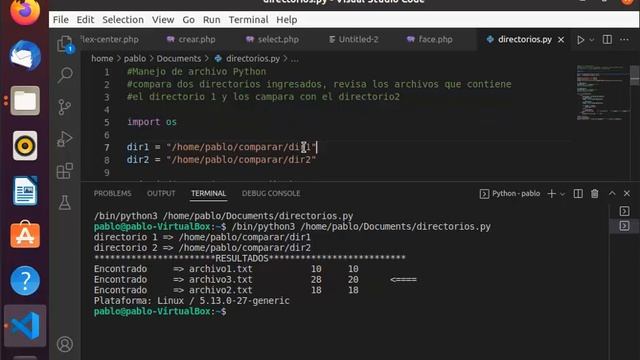Click the Visual Studio Code dock icon
640x360 pixels.
point(25,326)
